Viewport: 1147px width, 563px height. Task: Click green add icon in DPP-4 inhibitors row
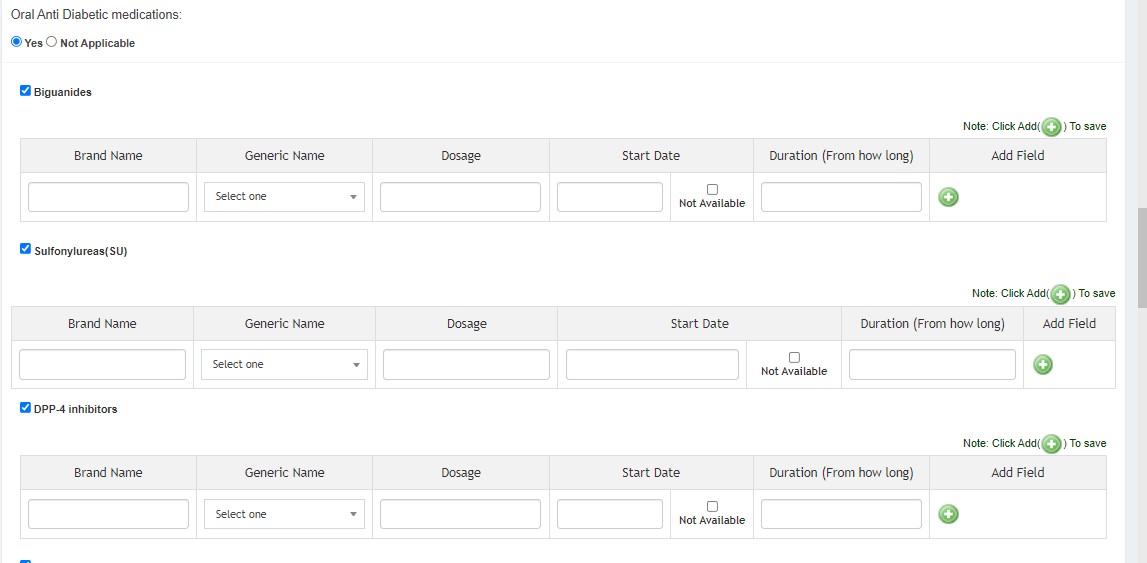948,514
